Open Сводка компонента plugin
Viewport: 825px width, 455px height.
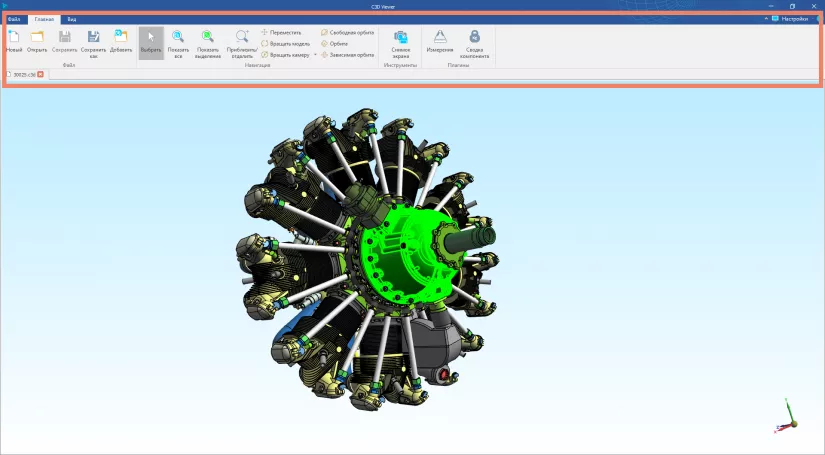tap(475, 44)
